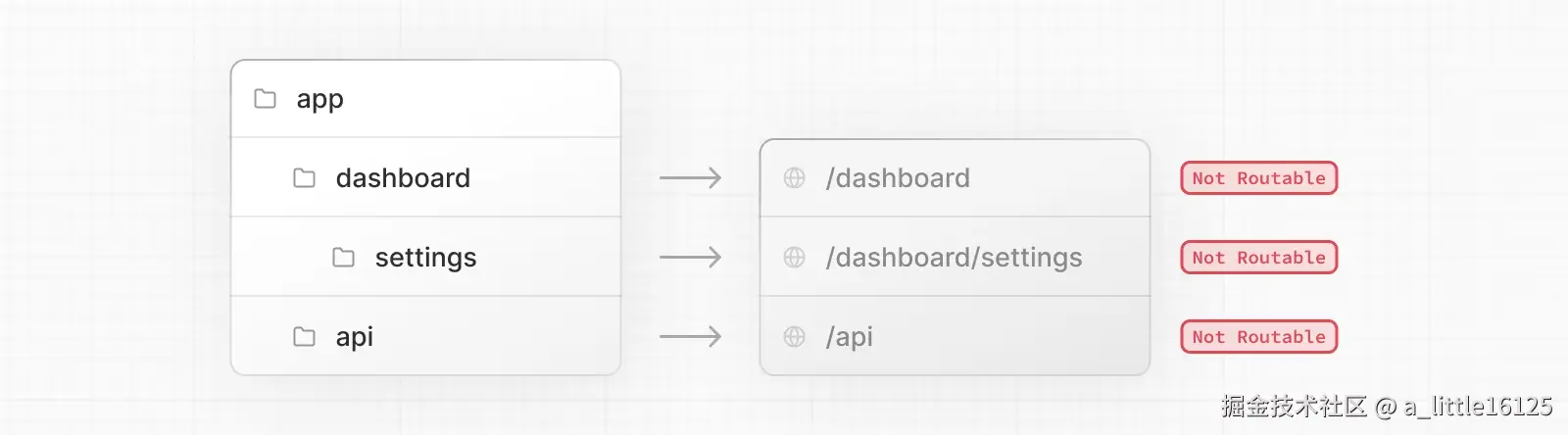
Task: Click the settings folder icon
Action: (343, 258)
